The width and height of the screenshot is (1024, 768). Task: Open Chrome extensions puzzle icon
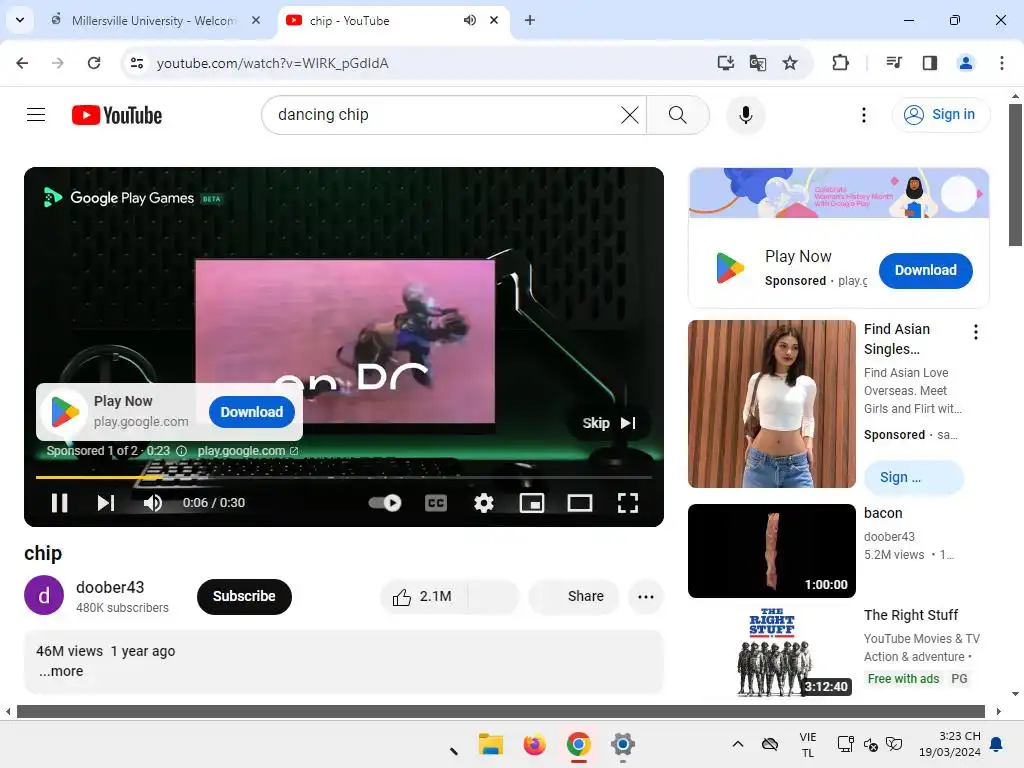tap(840, 63)
